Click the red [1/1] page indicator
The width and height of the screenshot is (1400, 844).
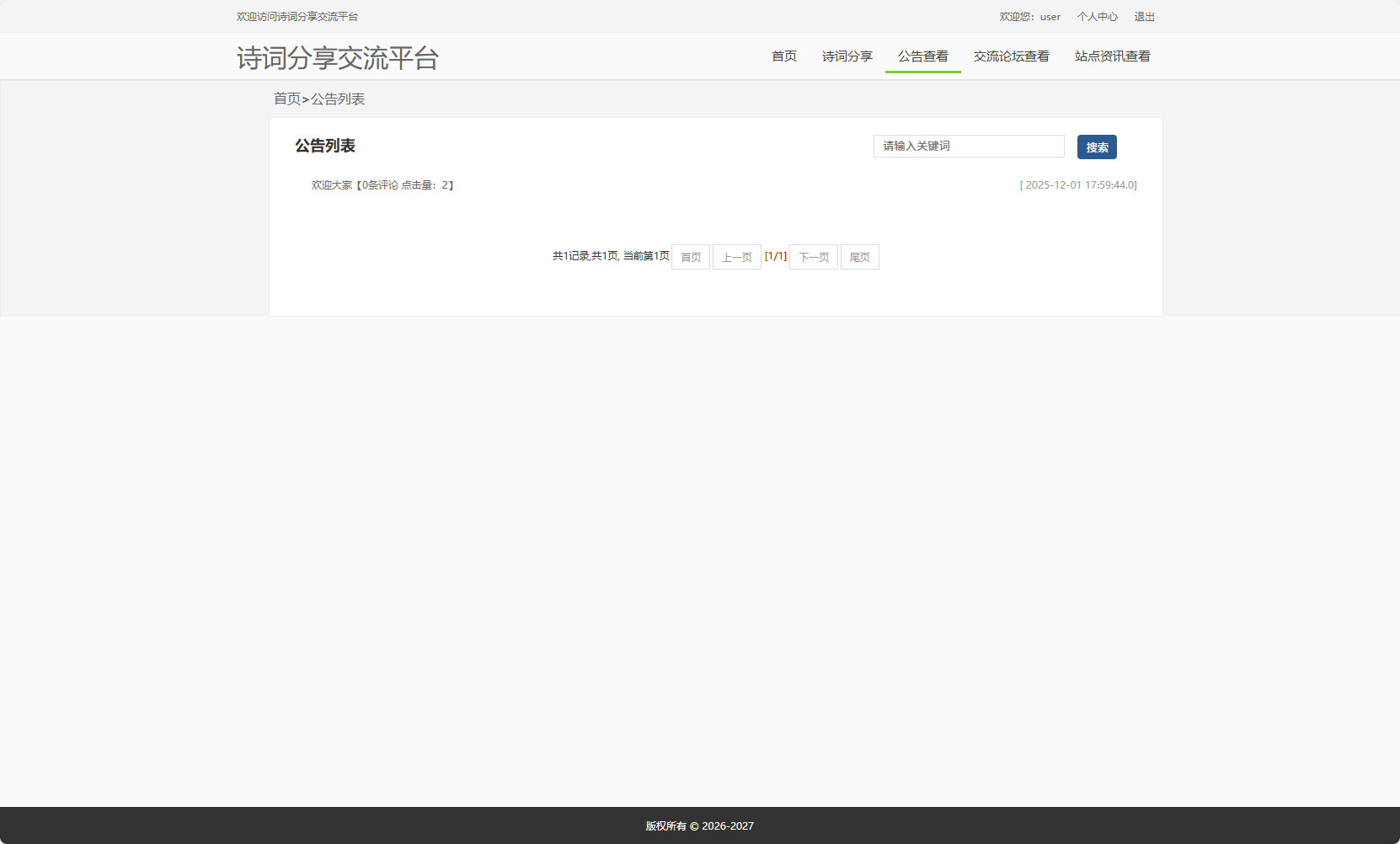click(776, 256)
